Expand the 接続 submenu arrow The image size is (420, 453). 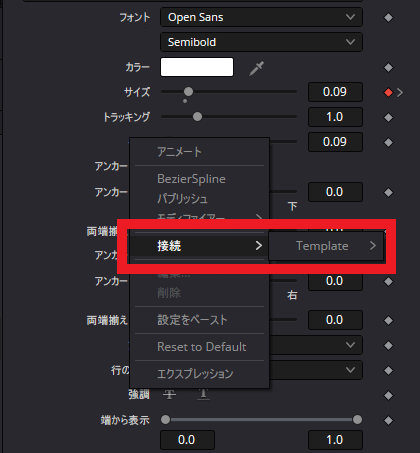pyautogui.click(x=259, y=246)
